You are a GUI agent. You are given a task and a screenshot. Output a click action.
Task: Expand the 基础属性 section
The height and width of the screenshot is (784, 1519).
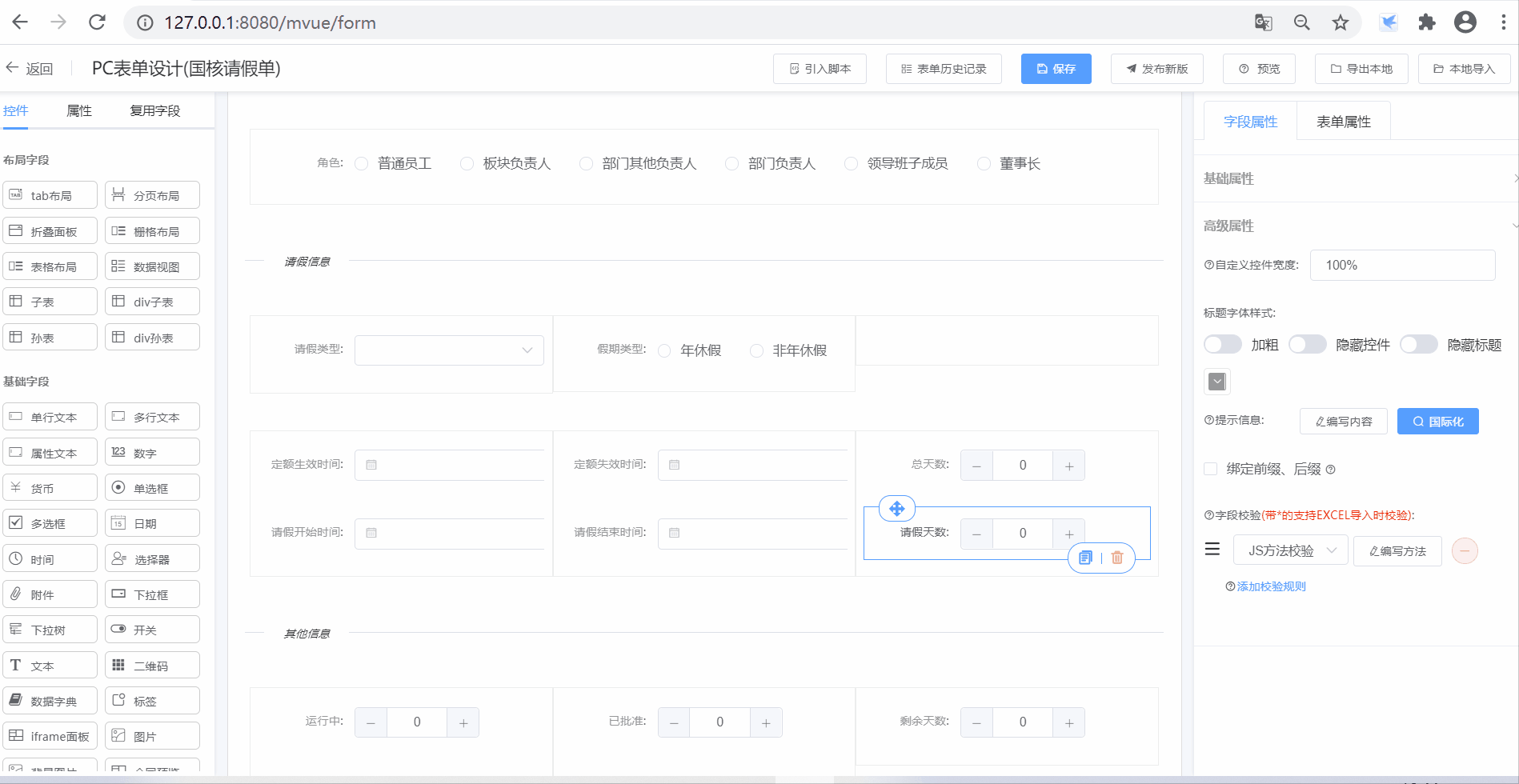pos(1356,178)
